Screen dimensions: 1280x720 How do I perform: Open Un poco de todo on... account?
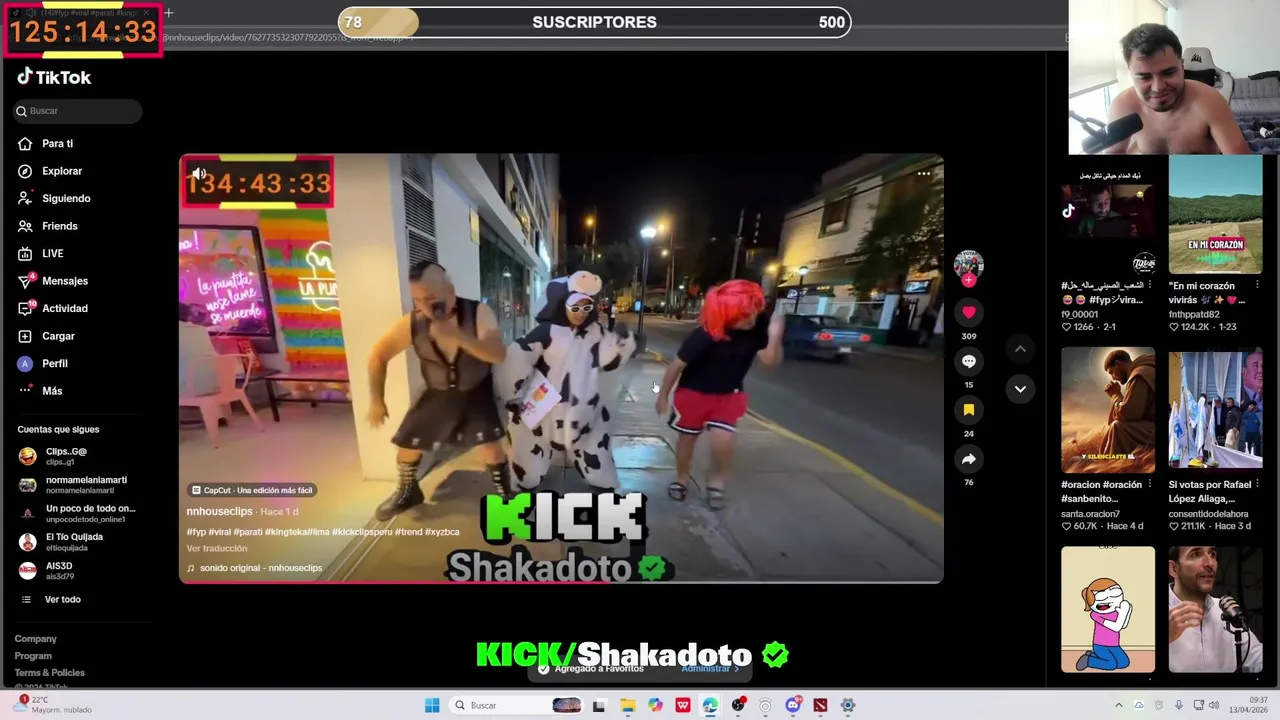[76, 513]
